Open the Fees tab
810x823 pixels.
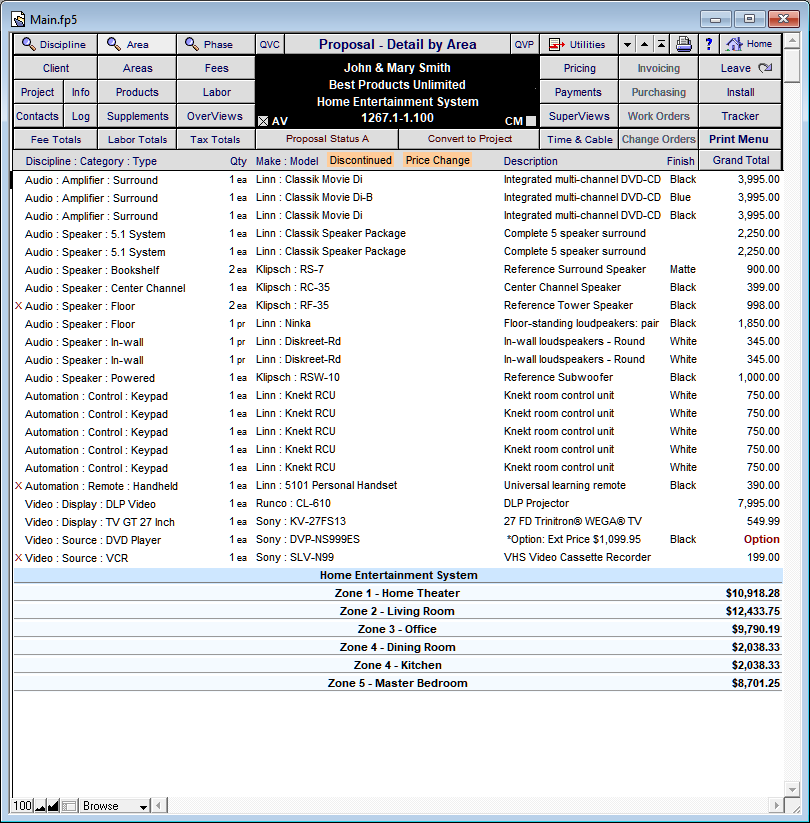[216, 68]
